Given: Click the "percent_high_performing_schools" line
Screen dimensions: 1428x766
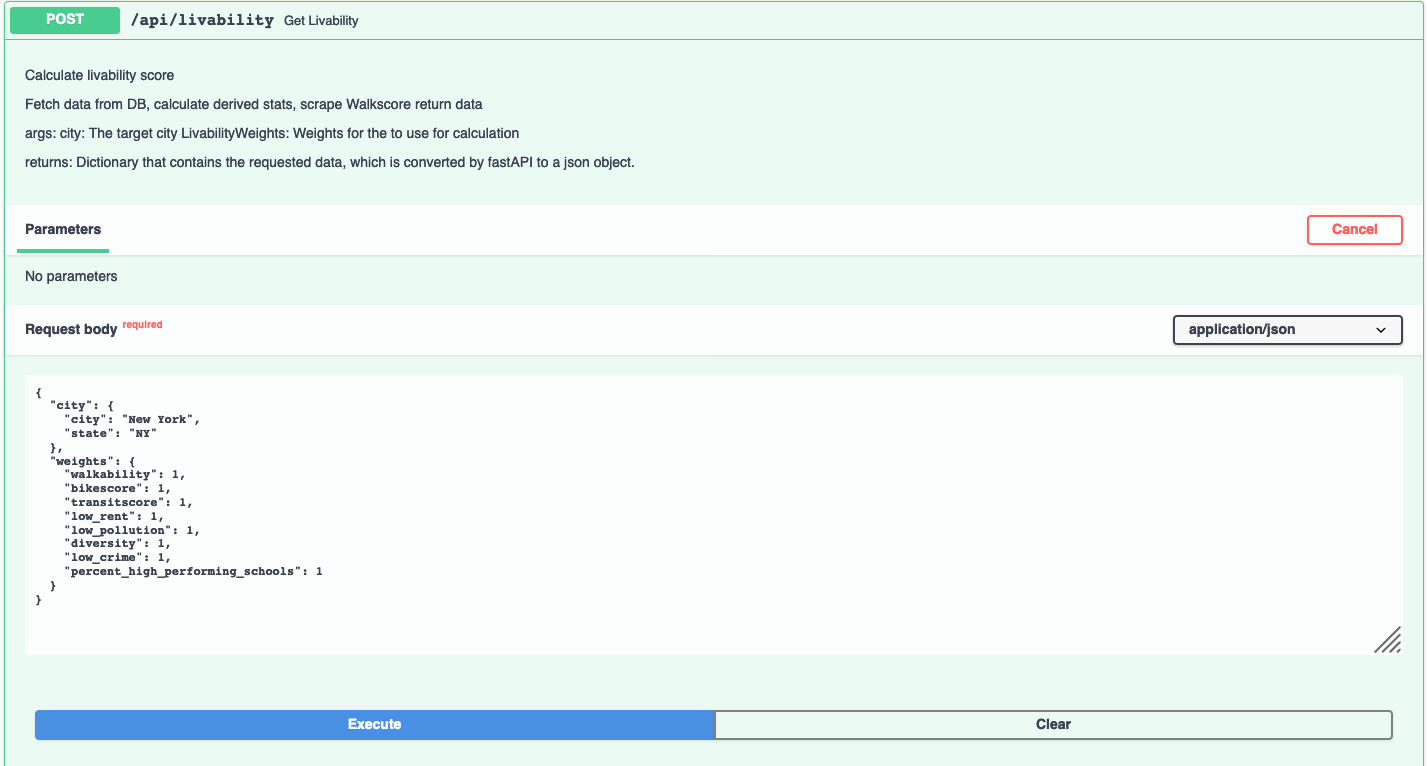Looking at the screenshot, I should pos(193,571).
